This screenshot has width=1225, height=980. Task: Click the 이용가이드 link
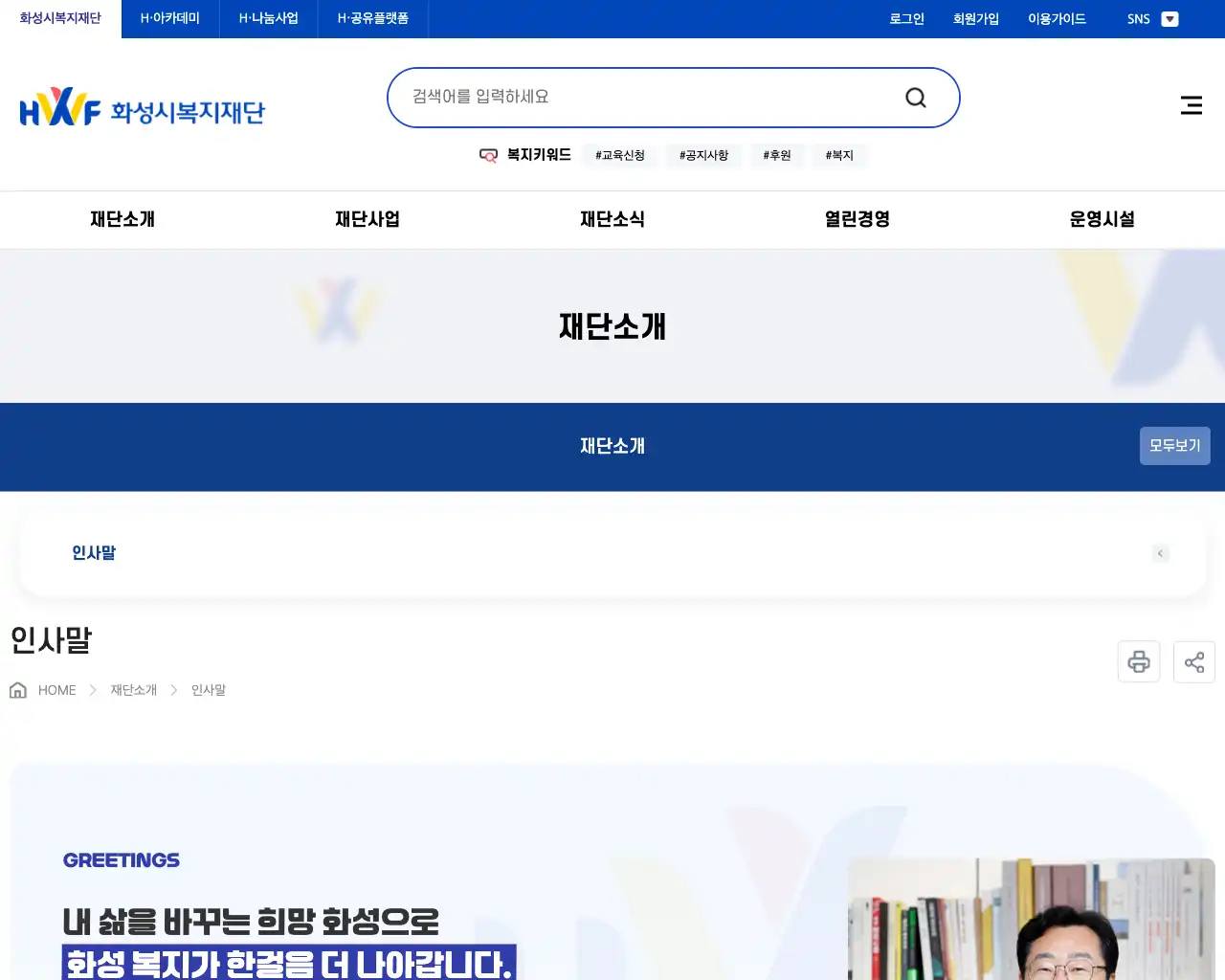pyautogui.click(x=1056, y=18)
